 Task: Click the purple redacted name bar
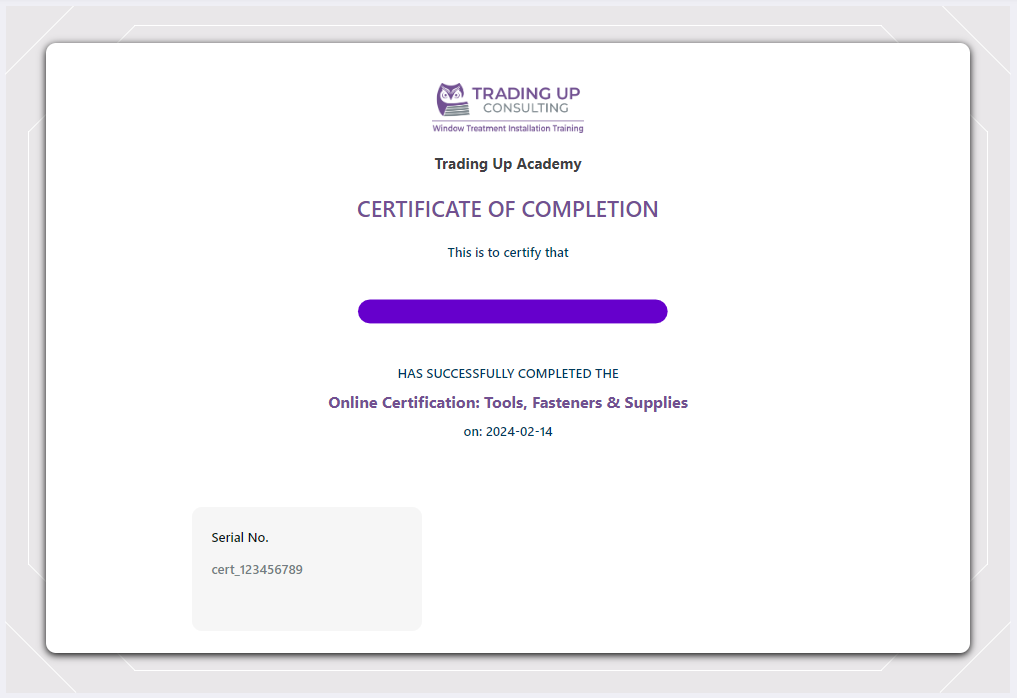[x=512, y=311]
